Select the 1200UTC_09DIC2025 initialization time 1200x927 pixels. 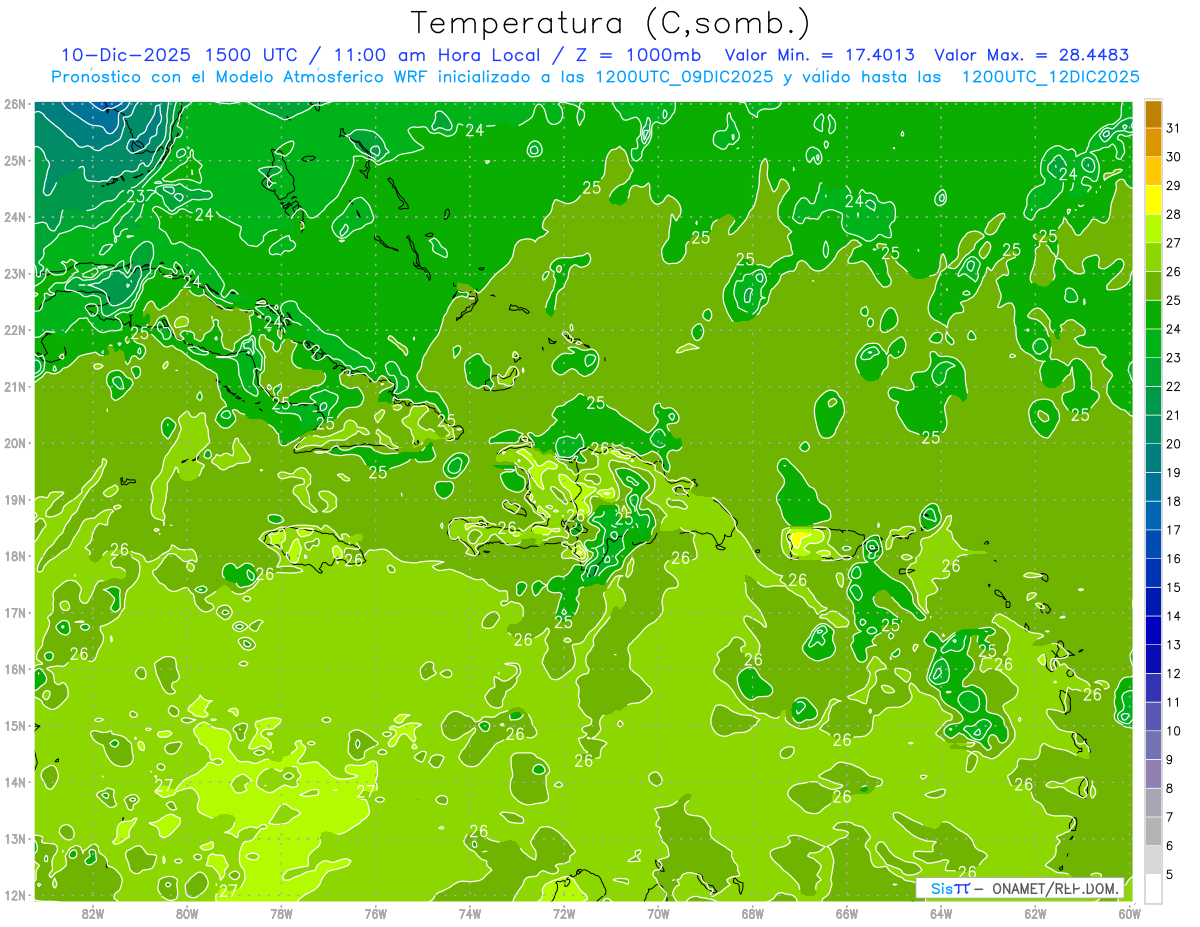(684, 76)
